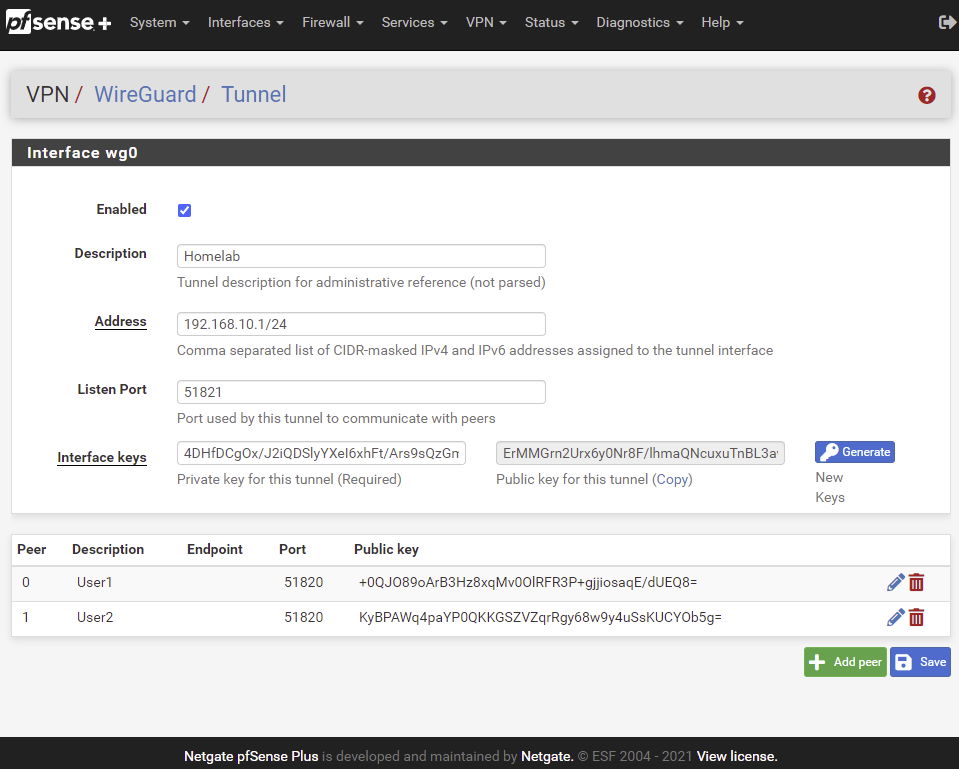Focus the Listen Port field 51821
The image size is (959, 769).
361,392
